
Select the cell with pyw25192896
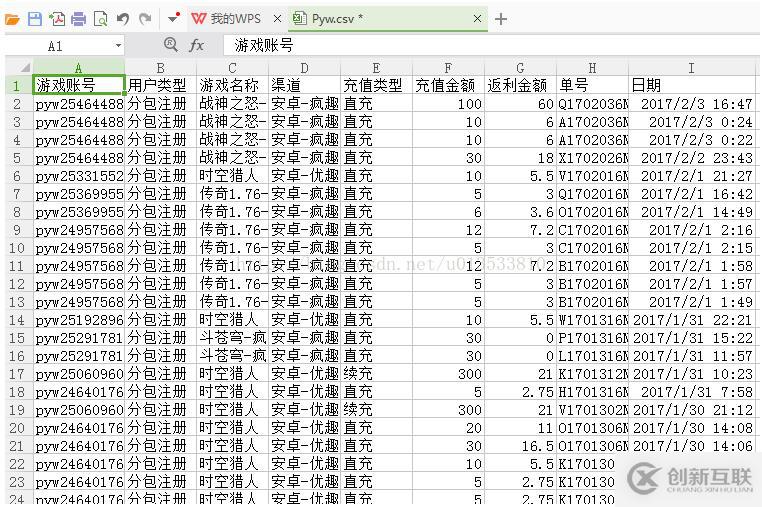click(79, 320)
